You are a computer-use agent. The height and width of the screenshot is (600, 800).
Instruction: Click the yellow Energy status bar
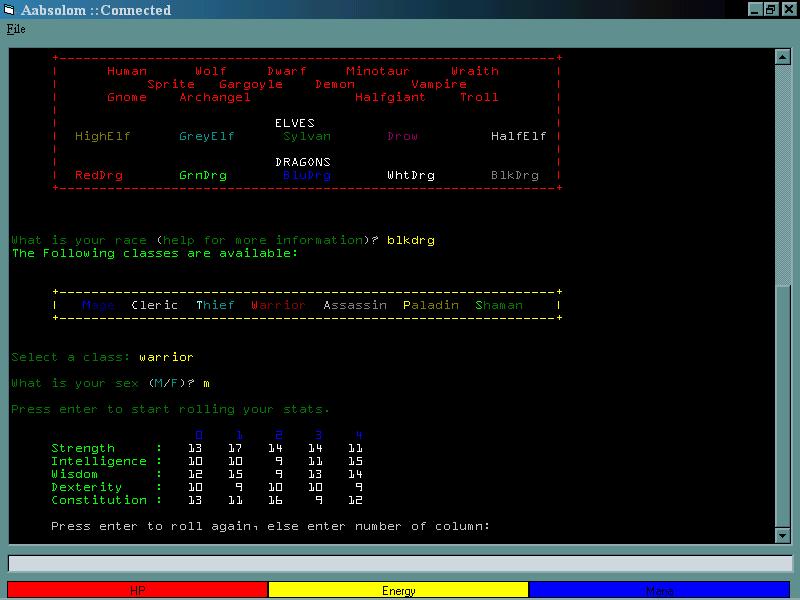(398, 590)
